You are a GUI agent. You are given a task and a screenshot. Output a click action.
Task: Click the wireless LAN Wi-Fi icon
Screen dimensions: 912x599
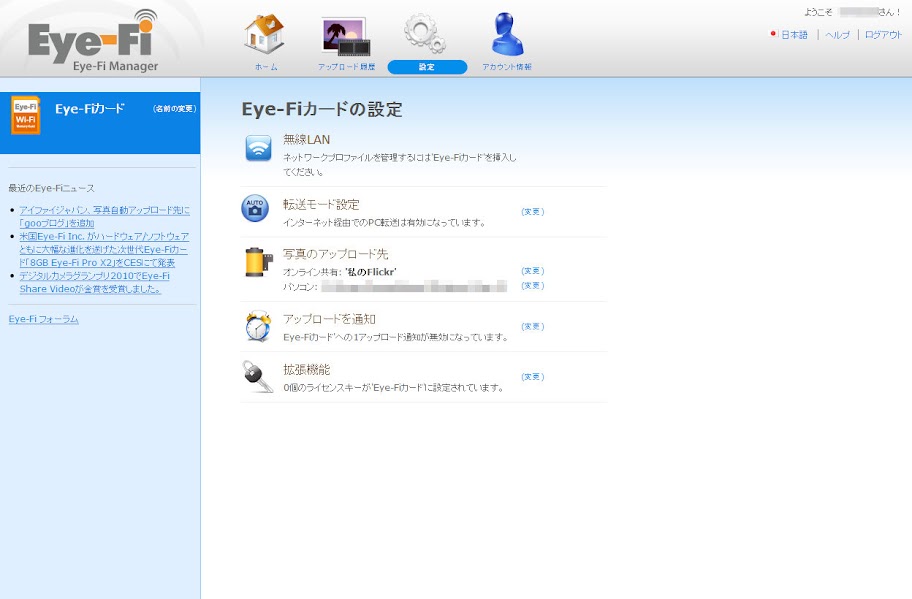pos(259,149)
